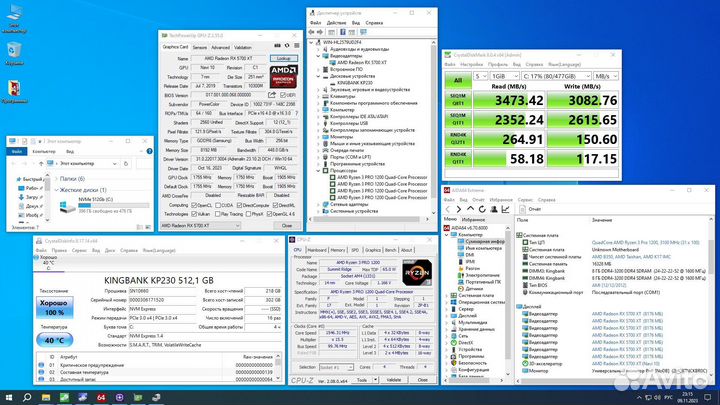Click the Хорошо 100 % health status button
This screenshot has height=405, width=720.
(54, 308)
